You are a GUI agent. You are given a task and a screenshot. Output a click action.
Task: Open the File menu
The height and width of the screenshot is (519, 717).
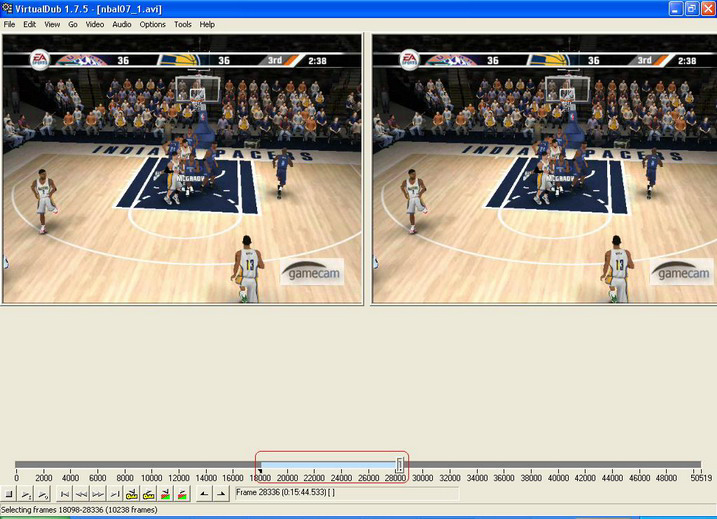[10, 24]
